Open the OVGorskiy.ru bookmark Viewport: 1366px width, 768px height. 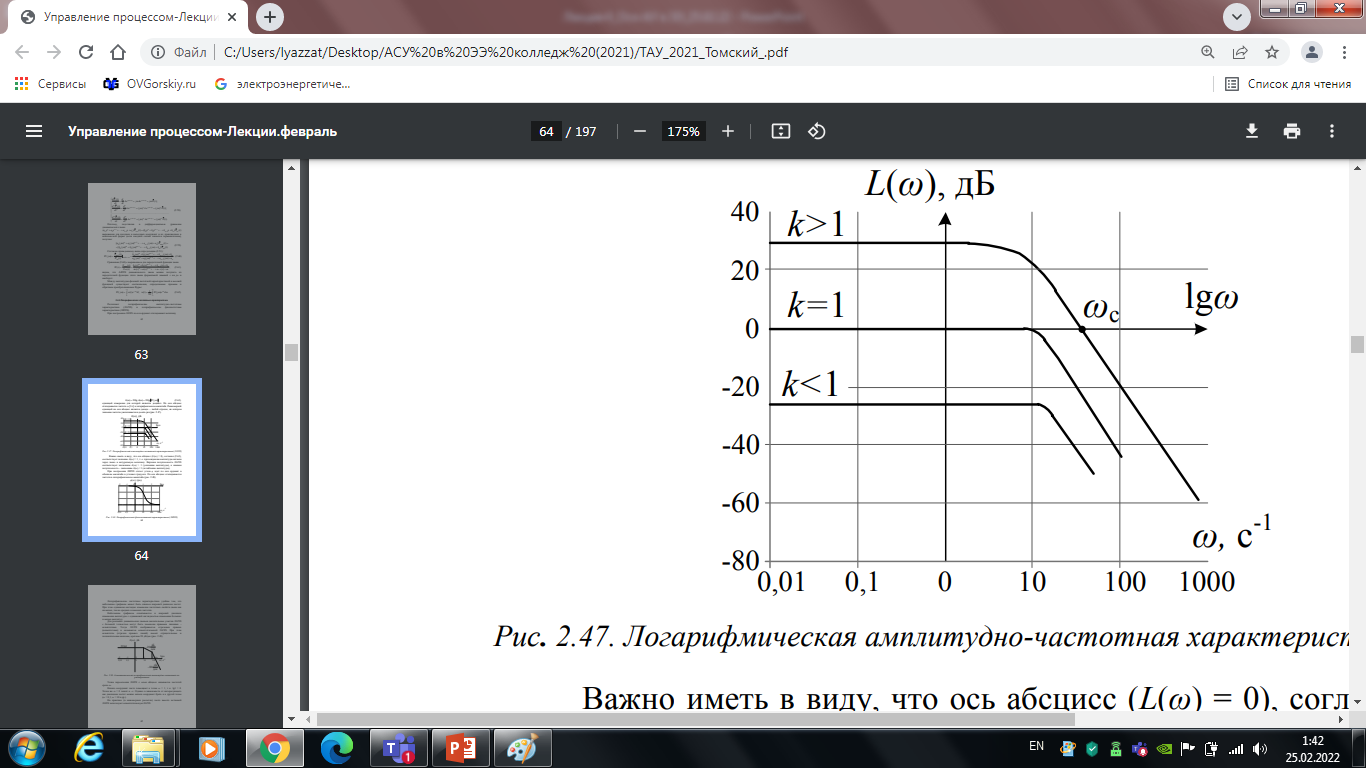tap(149, 84)
